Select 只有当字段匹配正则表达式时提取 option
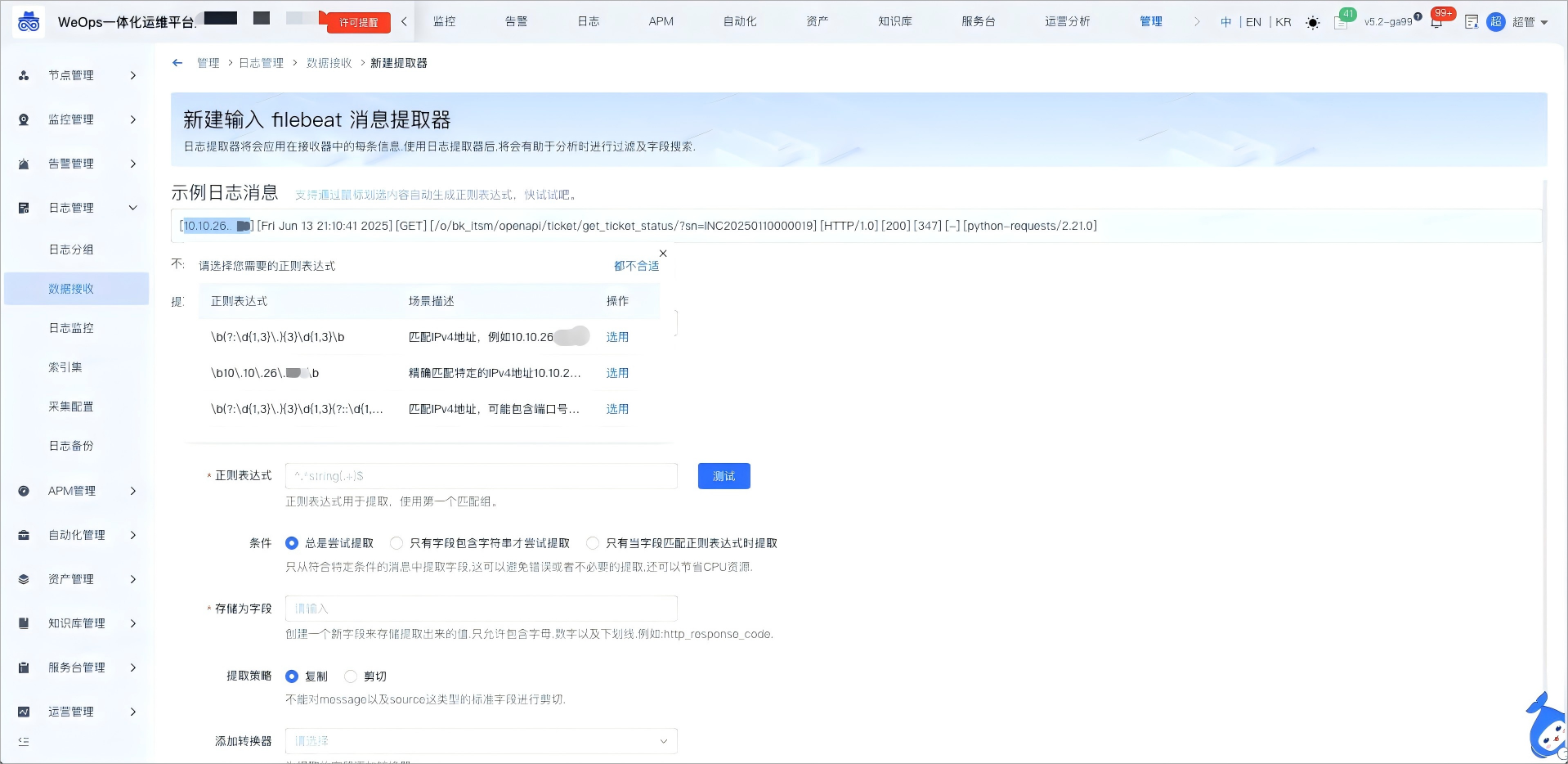The image size is (1568, 764). pyautogui.click(x=593, y=542)
